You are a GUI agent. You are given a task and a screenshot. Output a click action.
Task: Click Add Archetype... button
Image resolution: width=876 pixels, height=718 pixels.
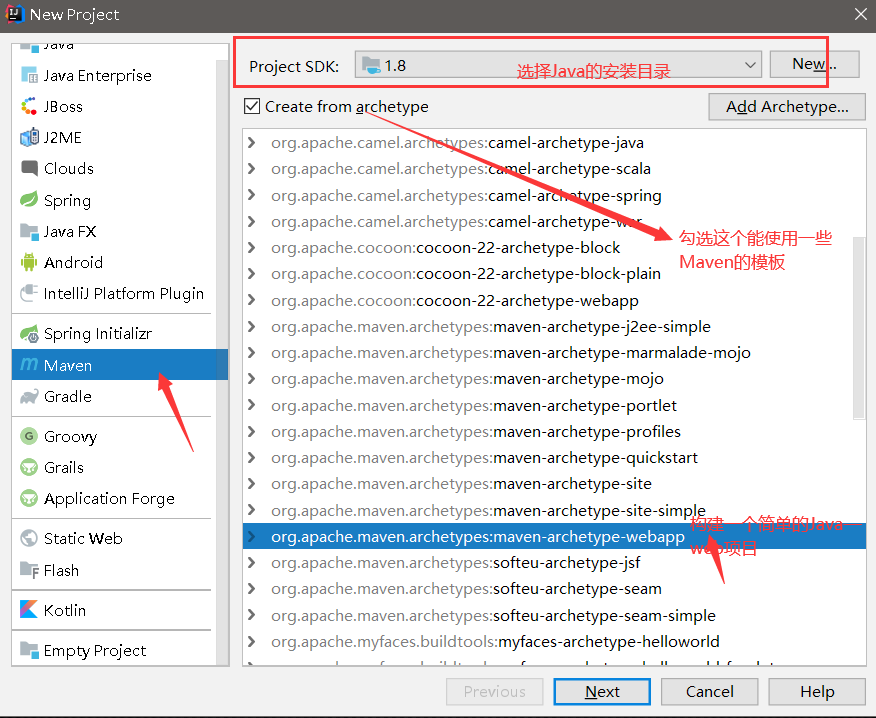click(787, 106)
